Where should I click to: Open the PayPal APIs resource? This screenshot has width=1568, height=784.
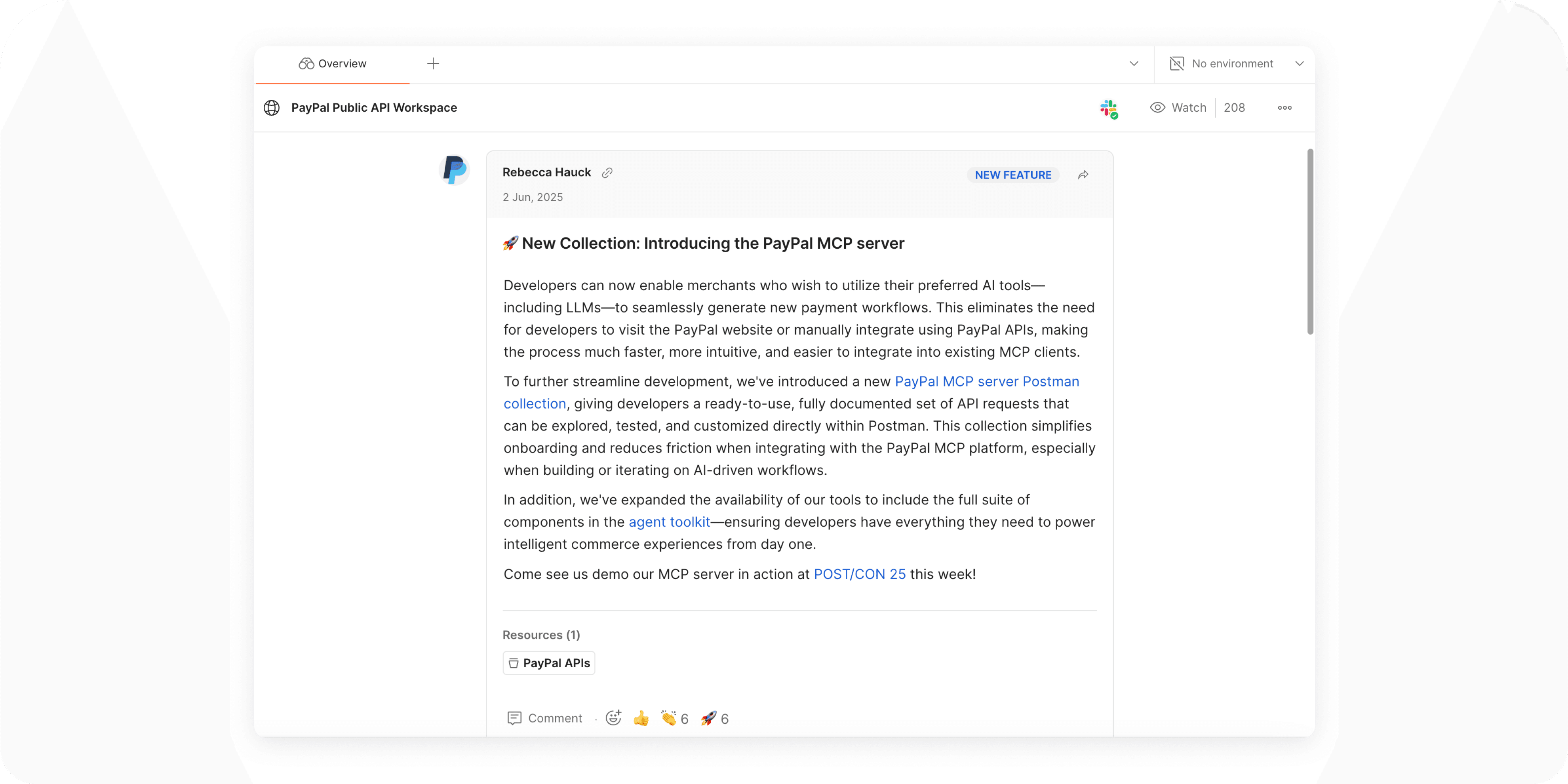(549, 663)
